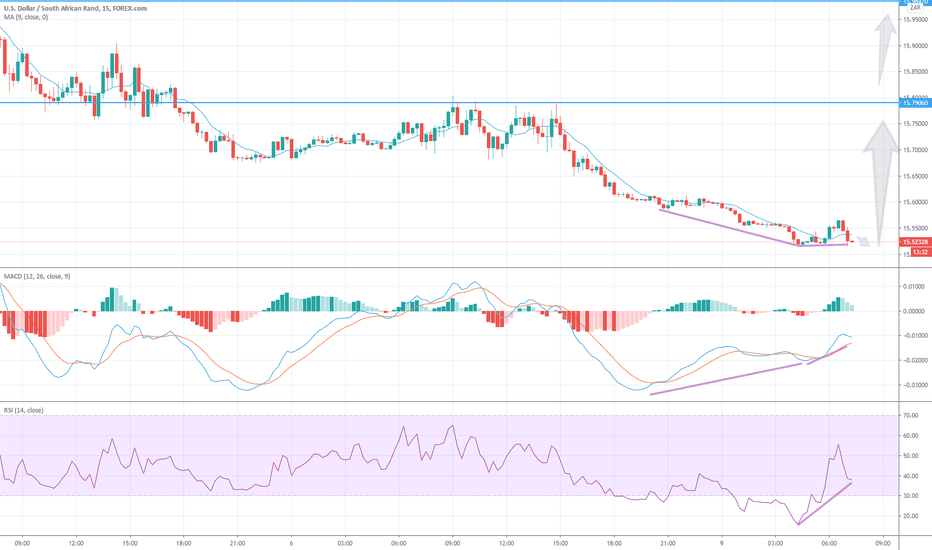
Task: Click the 15.95000 price axis label
Action: coord(915,20)
